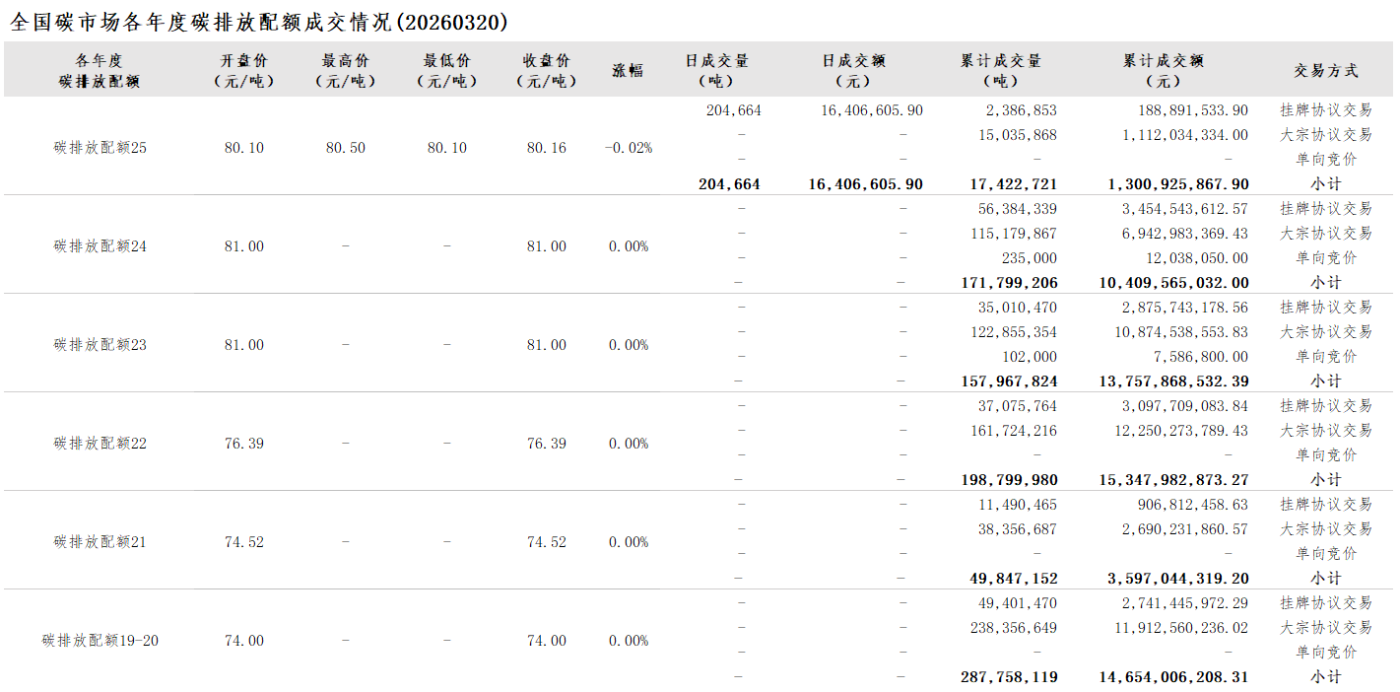Click the -0.02% change value

click(x=628, y=148)
